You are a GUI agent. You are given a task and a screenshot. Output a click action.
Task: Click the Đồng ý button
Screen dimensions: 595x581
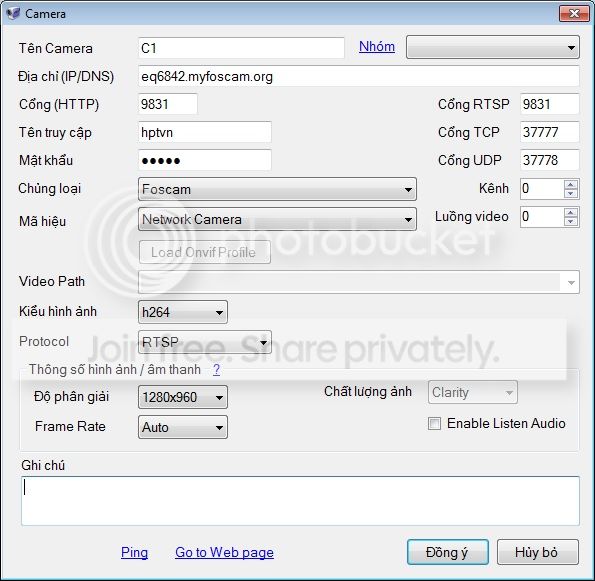click(447, 552)
